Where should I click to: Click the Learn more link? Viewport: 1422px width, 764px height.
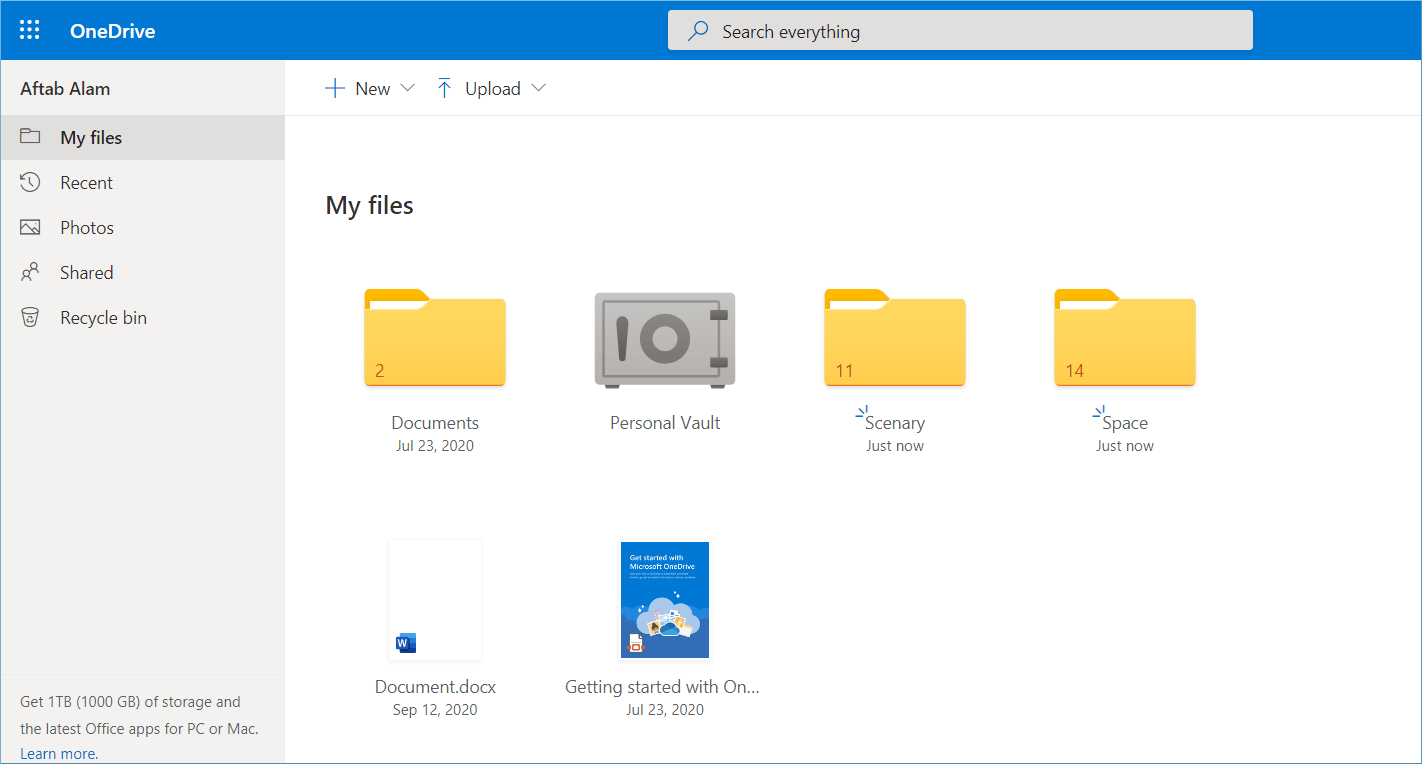click(59, 754)
